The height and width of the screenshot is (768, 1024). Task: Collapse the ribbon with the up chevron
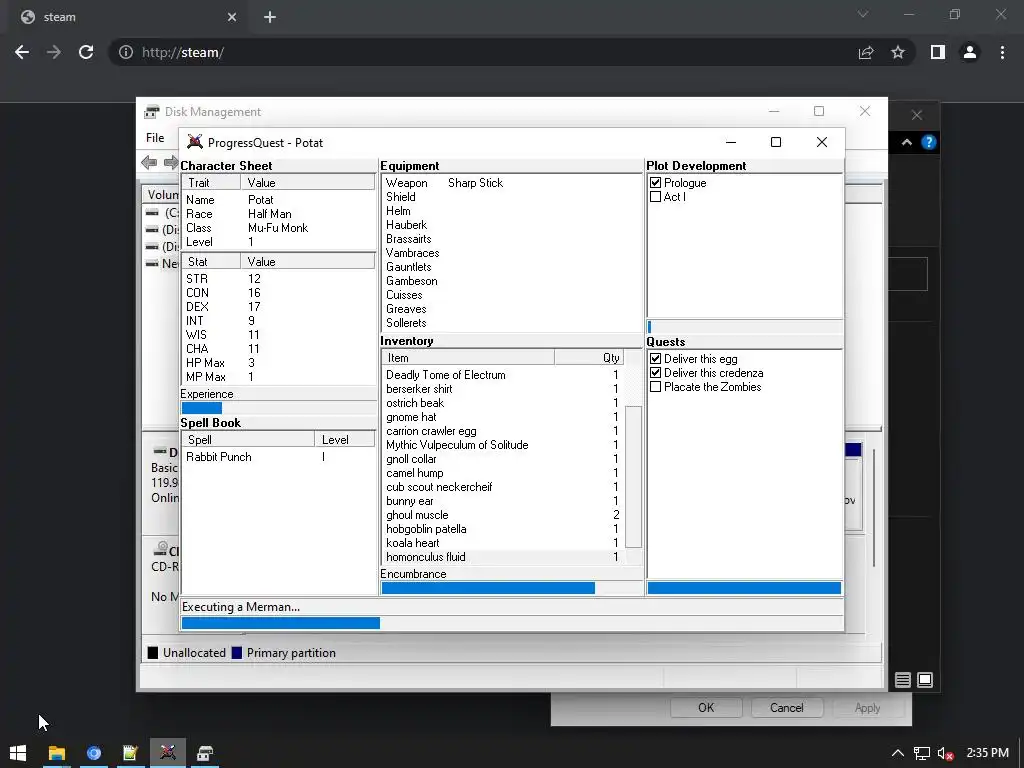(x=906, y=142)
